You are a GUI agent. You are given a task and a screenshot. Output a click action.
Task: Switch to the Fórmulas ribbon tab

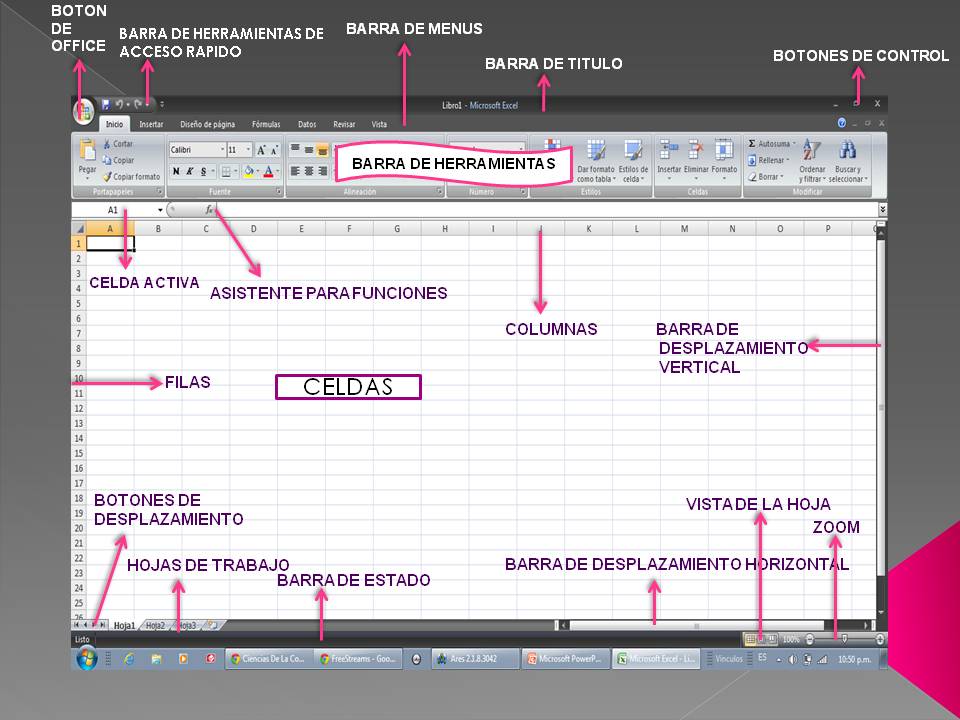[265, 122]
